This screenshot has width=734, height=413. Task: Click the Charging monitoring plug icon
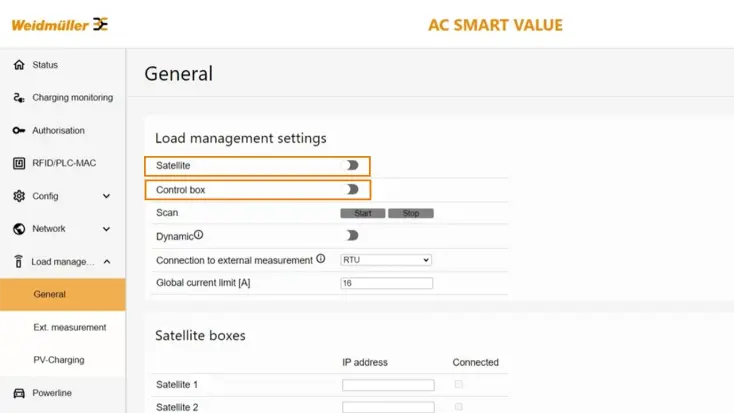click(x=19, y=98)
